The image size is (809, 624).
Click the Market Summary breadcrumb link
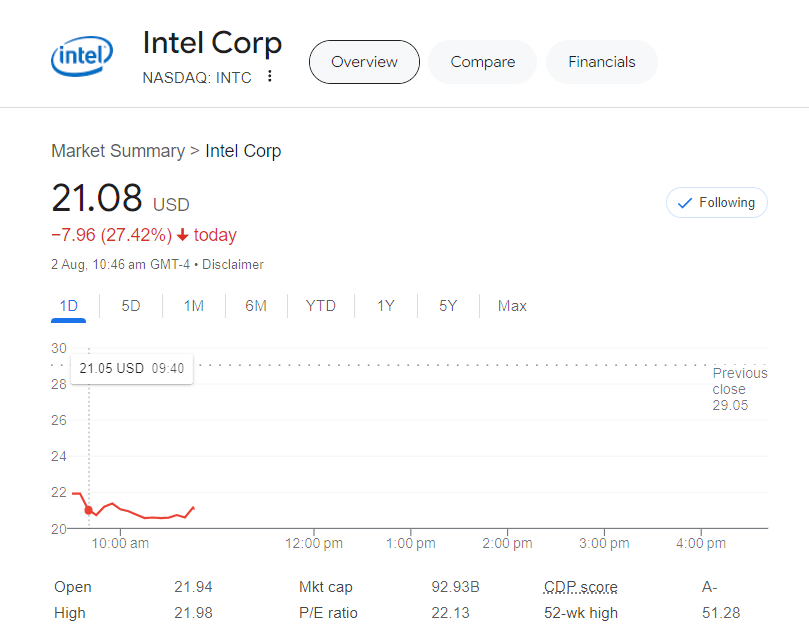click(118, 151)
